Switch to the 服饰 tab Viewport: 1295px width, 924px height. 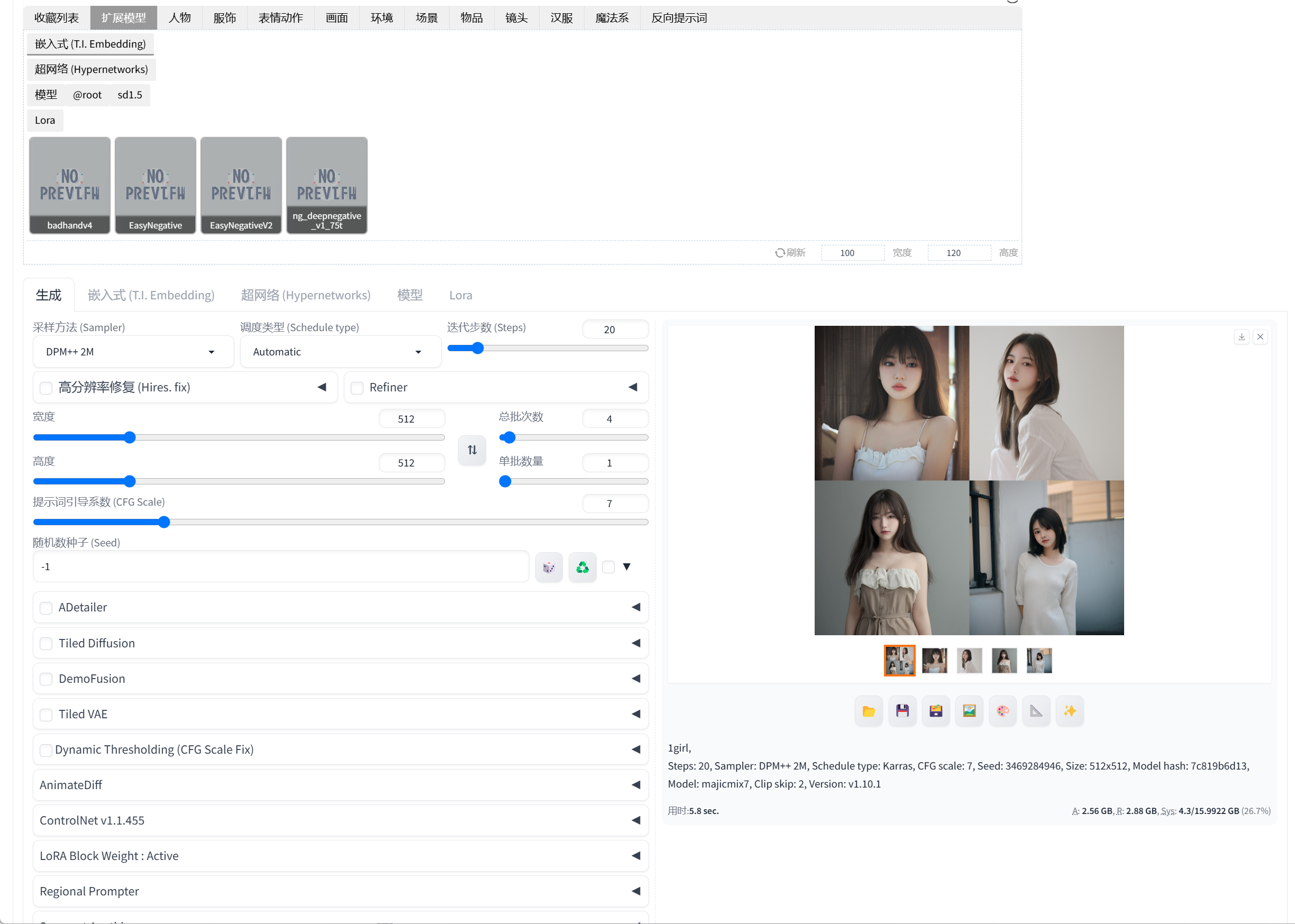click(x=225, y=17)
